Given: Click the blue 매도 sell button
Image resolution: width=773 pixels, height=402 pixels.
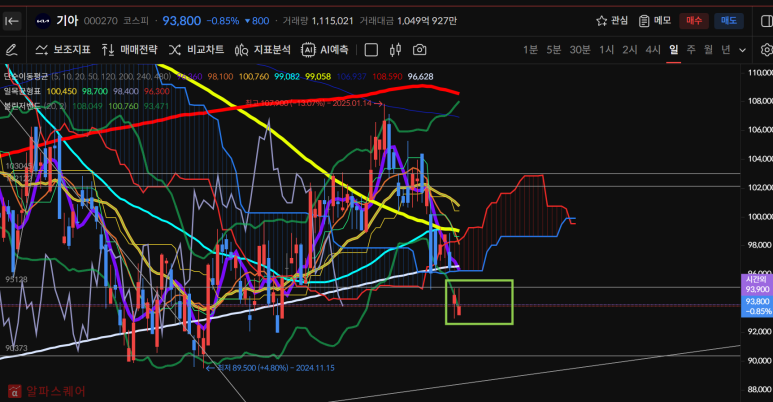Looking at the screenshot, I should coord(729,21).
